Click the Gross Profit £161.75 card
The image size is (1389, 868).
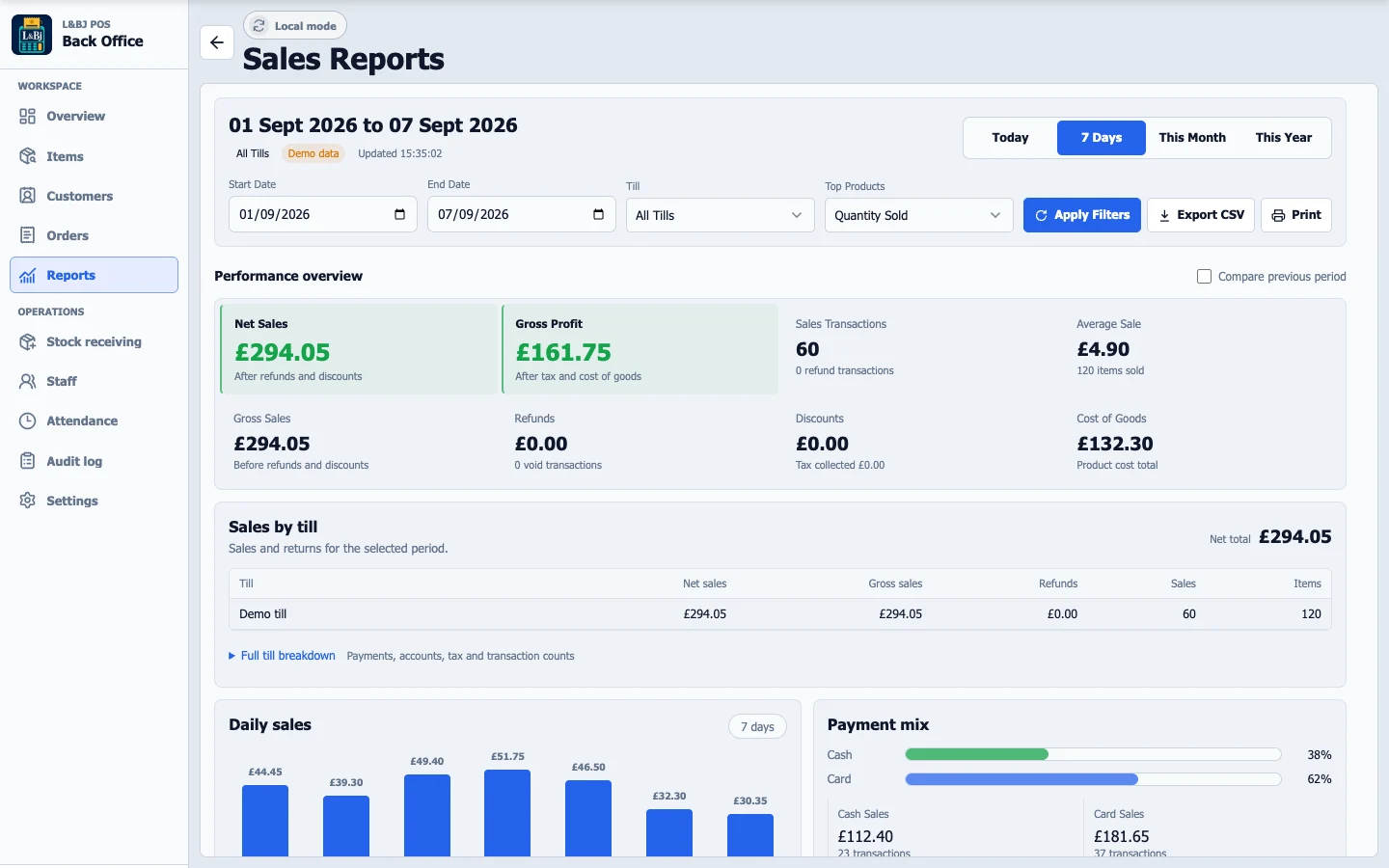[640, 349]
